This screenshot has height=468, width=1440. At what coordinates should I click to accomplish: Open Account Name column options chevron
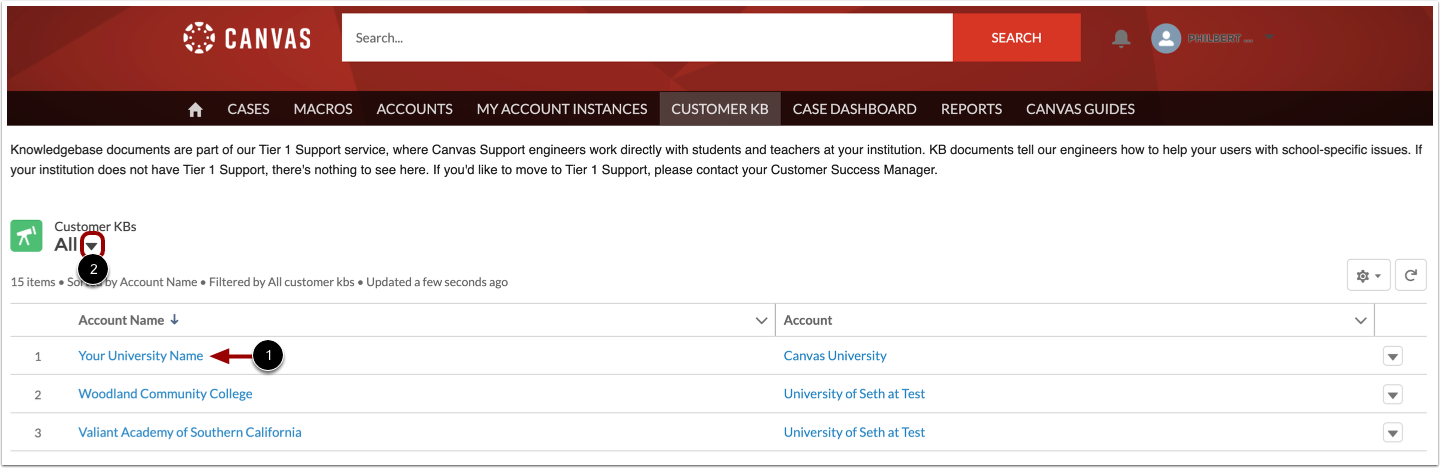click(x=760, y=320)
